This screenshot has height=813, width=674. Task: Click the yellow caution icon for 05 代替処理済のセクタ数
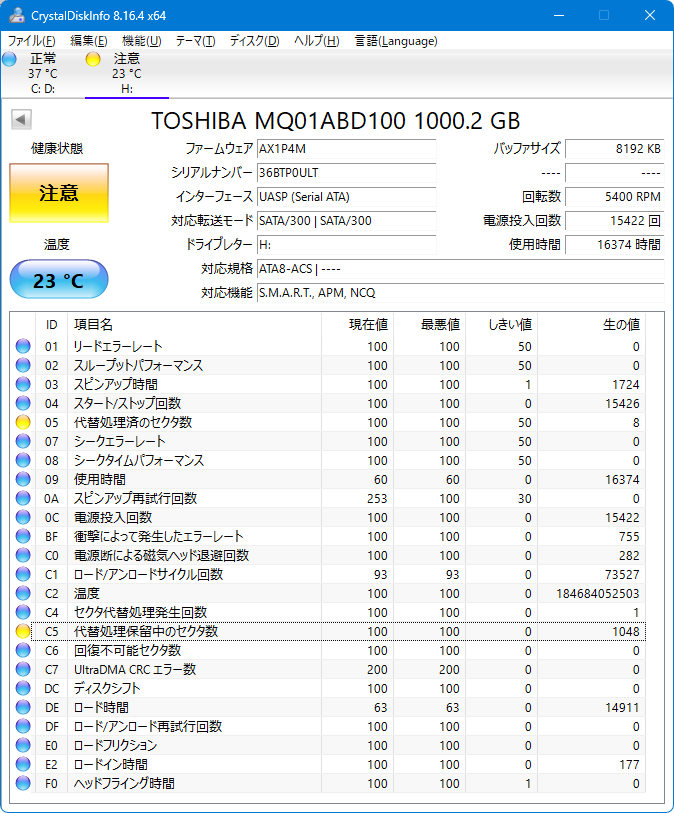point(23,422)
